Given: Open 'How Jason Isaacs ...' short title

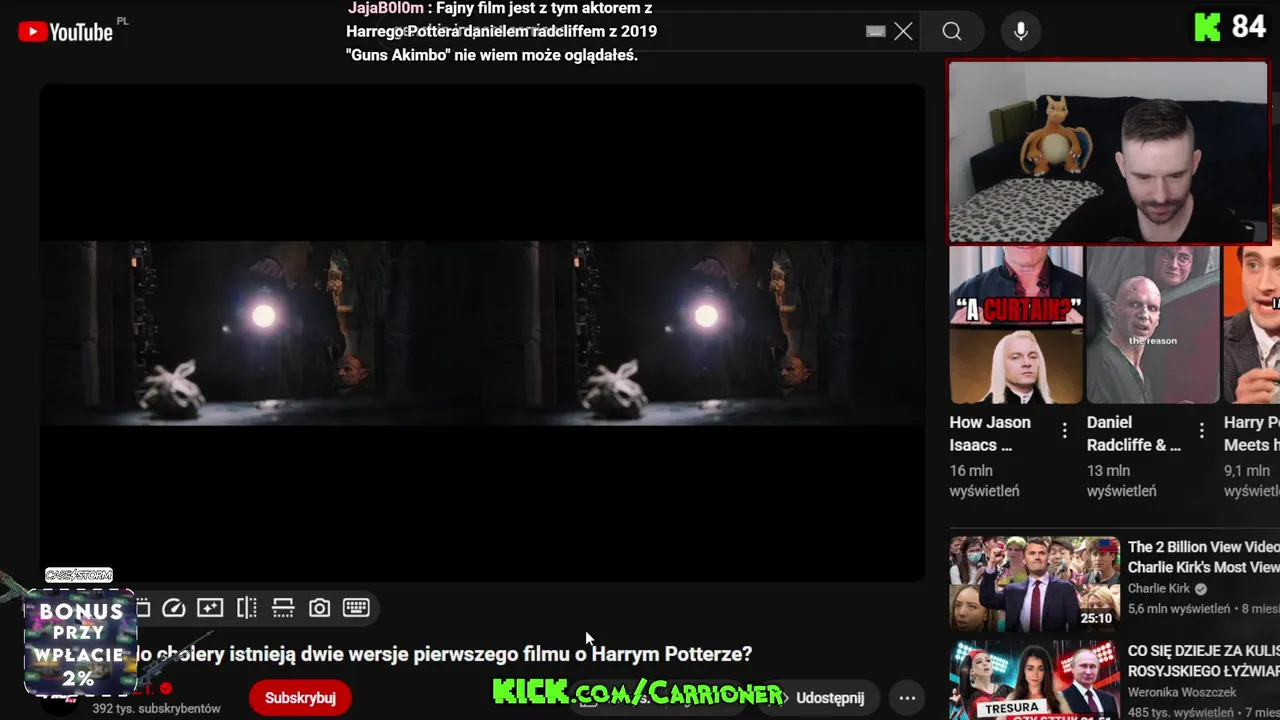Looking at the screenshot, I should click(990, 434).
